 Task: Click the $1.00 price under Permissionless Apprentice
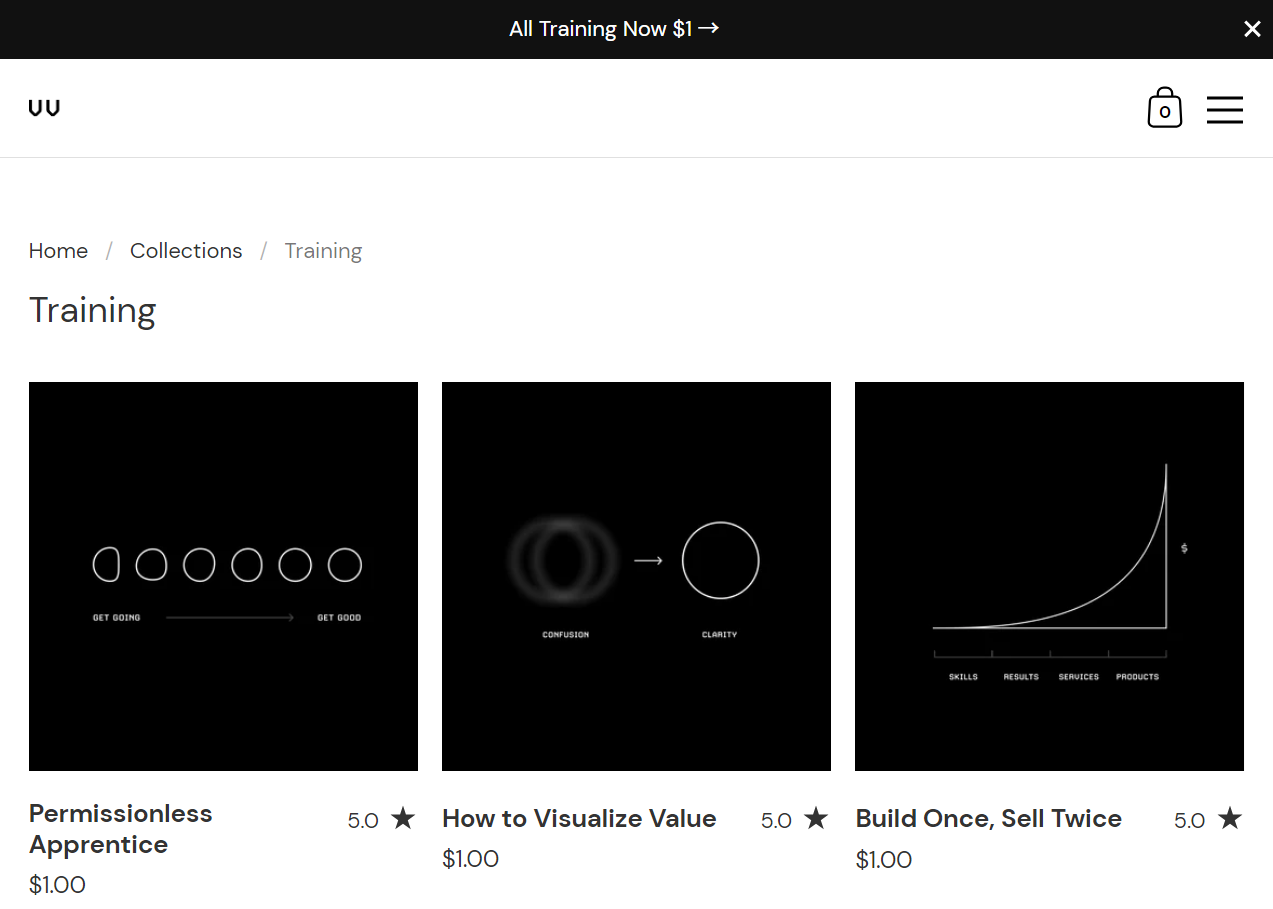[57, 884]
